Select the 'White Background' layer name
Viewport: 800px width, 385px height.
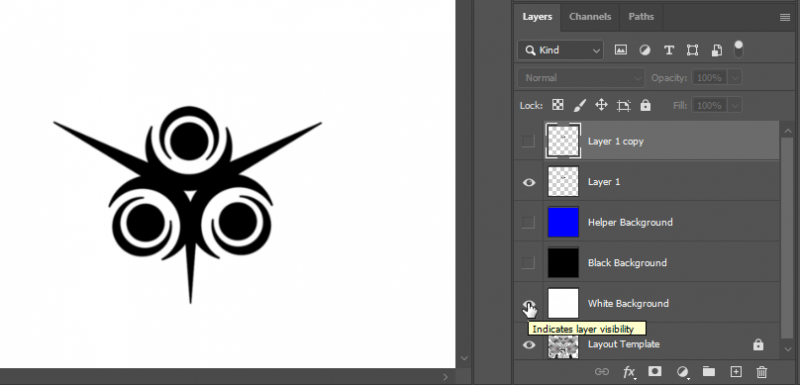coord(628,303)
